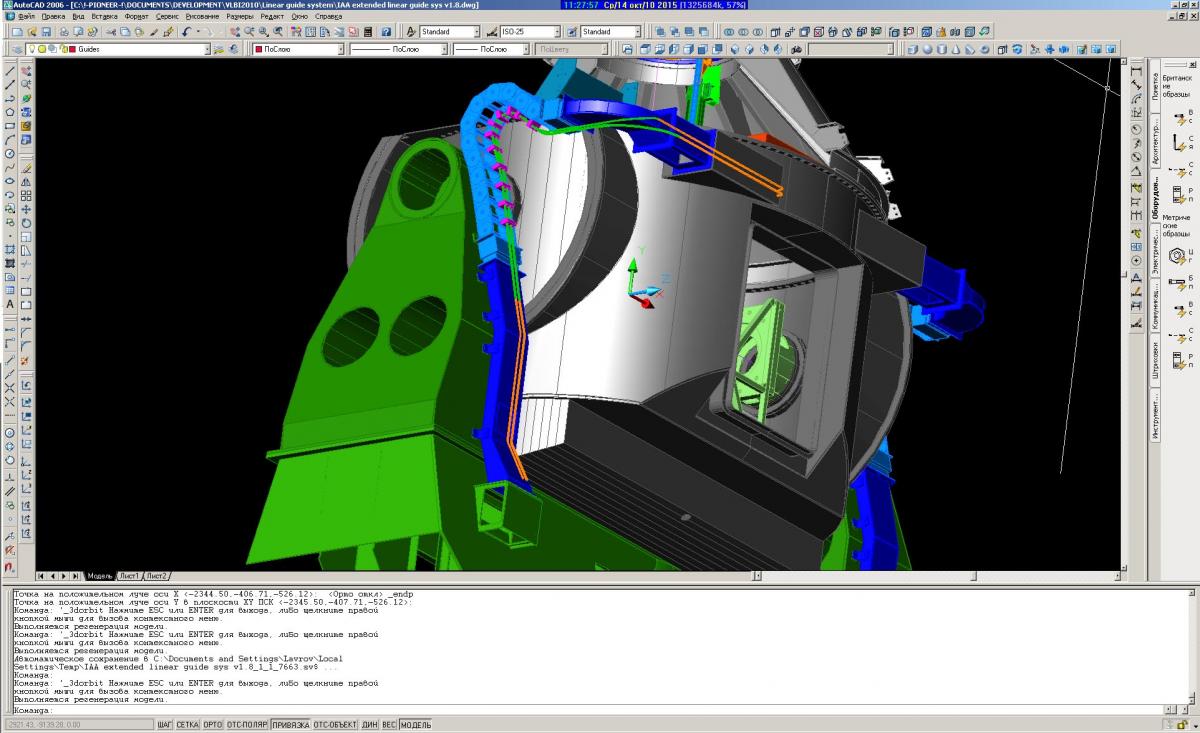Click the МОДЕЛЬ button in the status bar

416,724
